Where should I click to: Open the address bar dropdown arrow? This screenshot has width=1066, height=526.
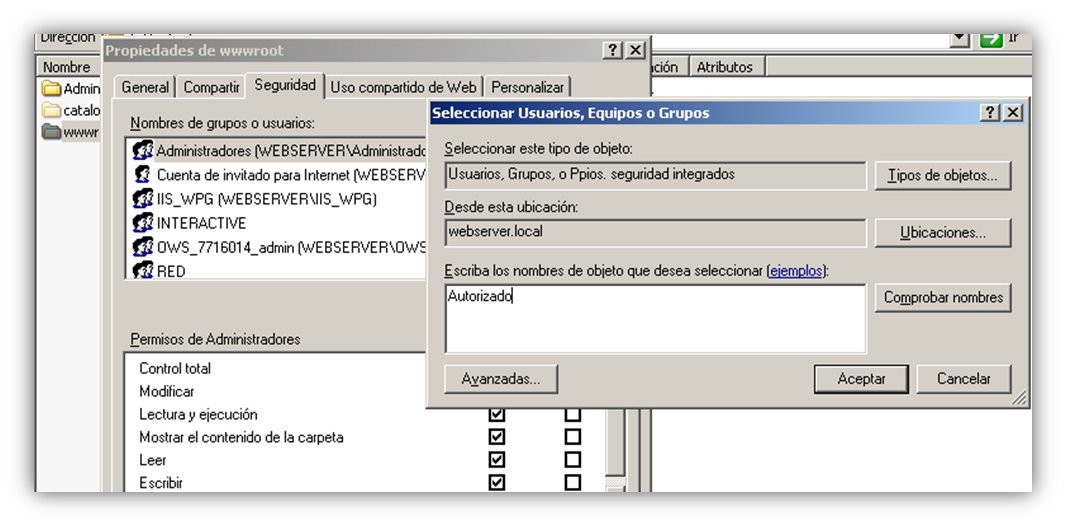tap(960, 39)
